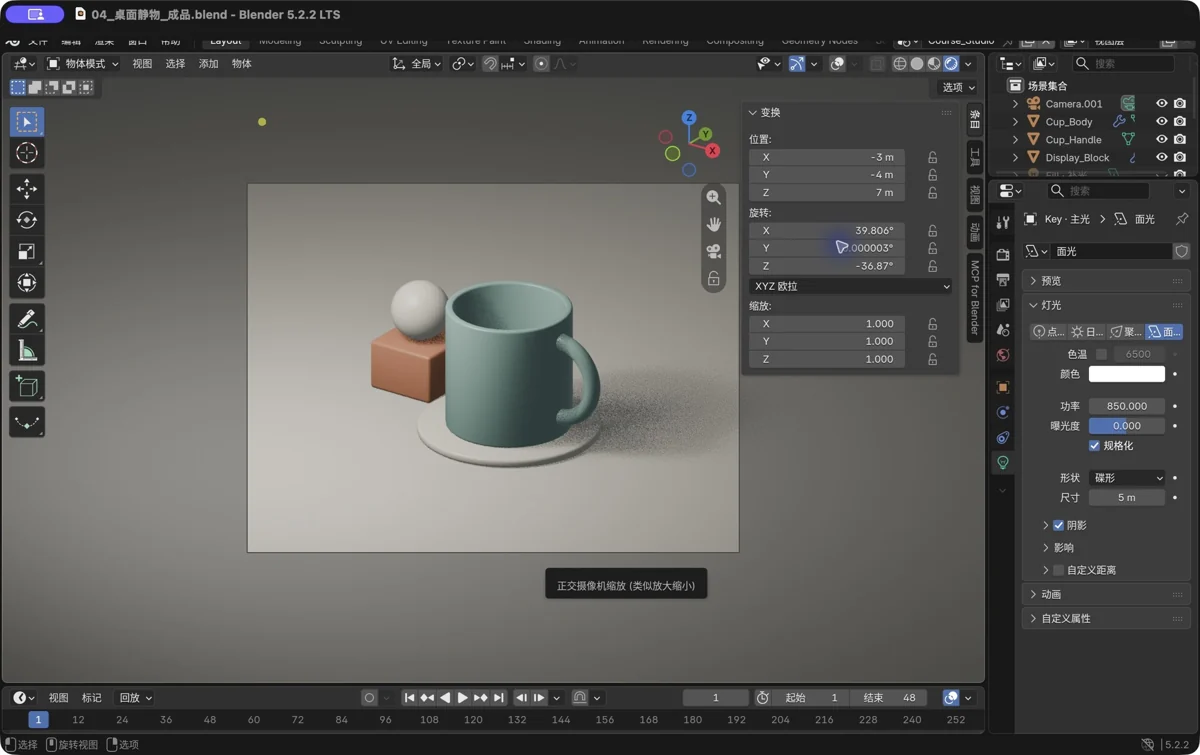Select the Move tool in toolbar

(x=27, y=188)
